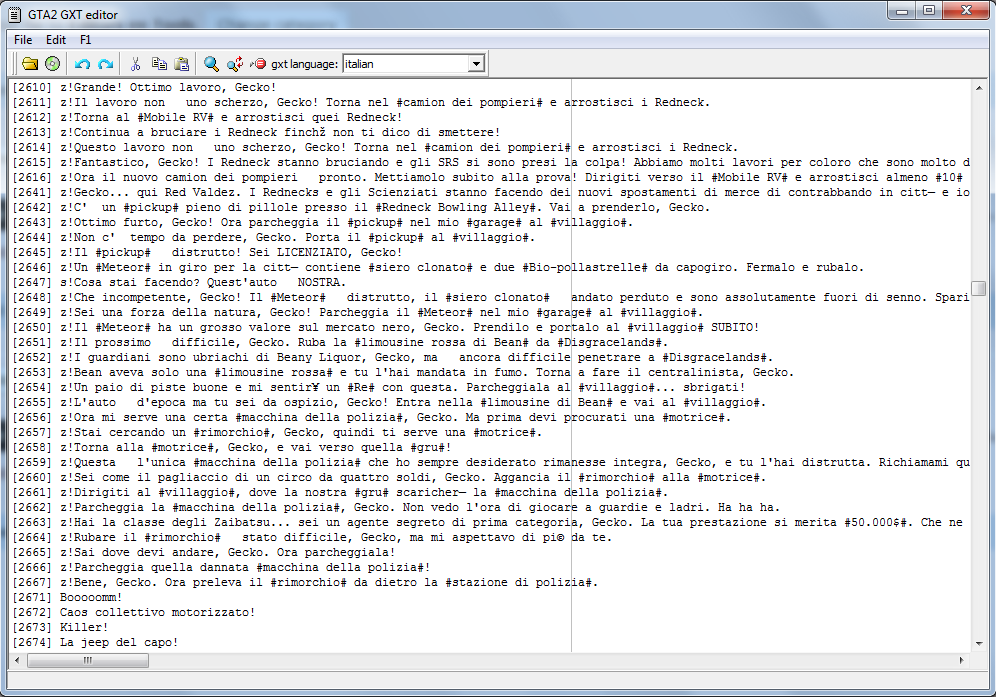Click line [2611] "Il lavoro non uno scherzo"
This screenshot has height=697, width=996.
(x=361, y=102)
